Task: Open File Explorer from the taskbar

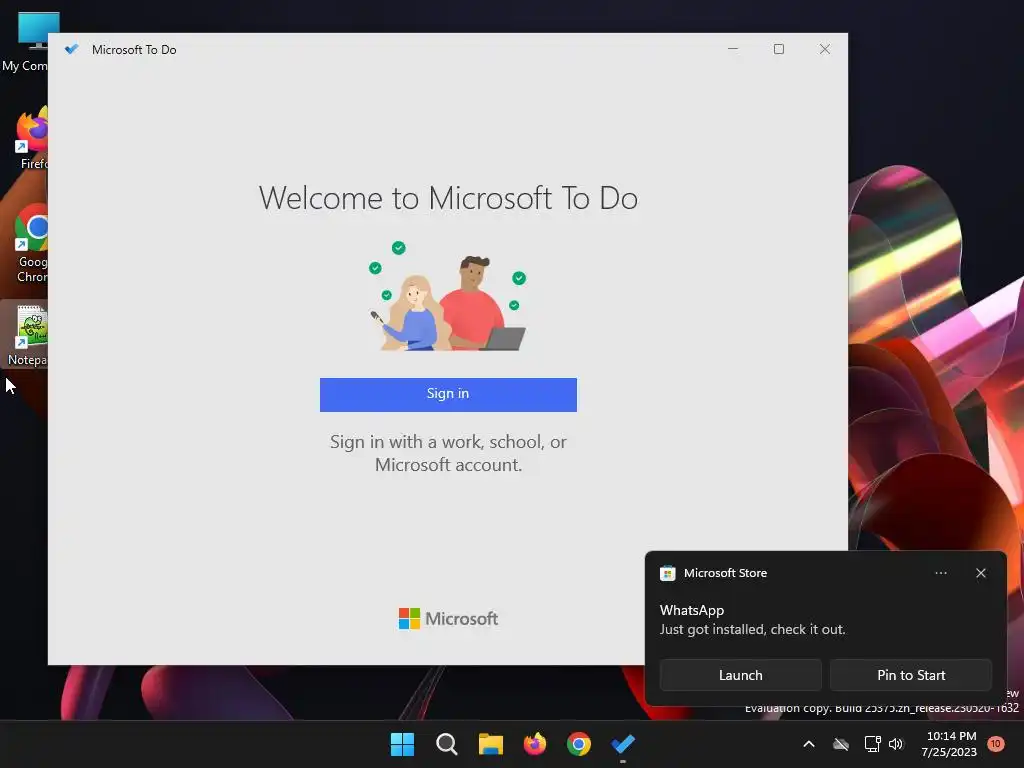Action: click(490, 744)
